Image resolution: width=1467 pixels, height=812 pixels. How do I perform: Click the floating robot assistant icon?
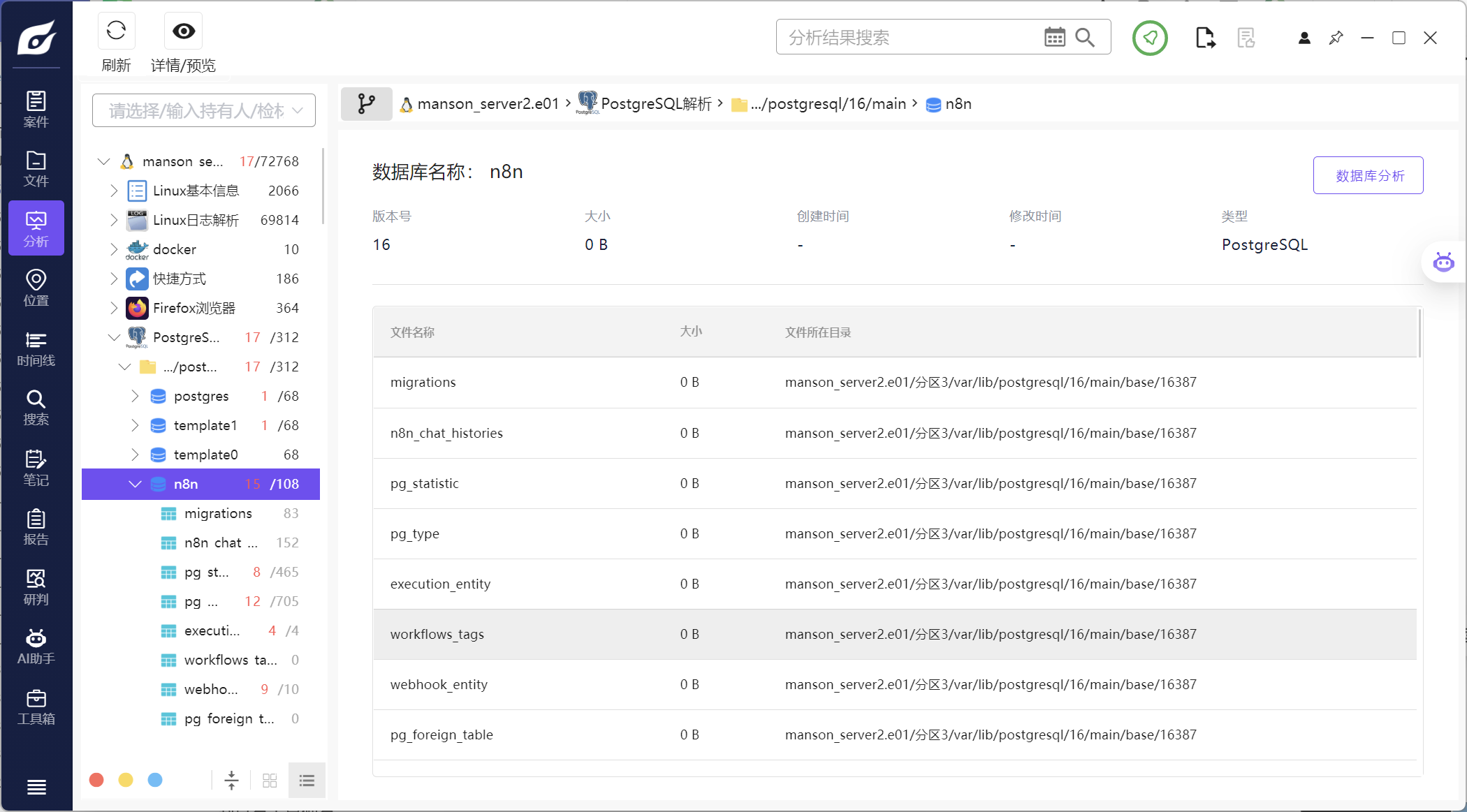1443,263
